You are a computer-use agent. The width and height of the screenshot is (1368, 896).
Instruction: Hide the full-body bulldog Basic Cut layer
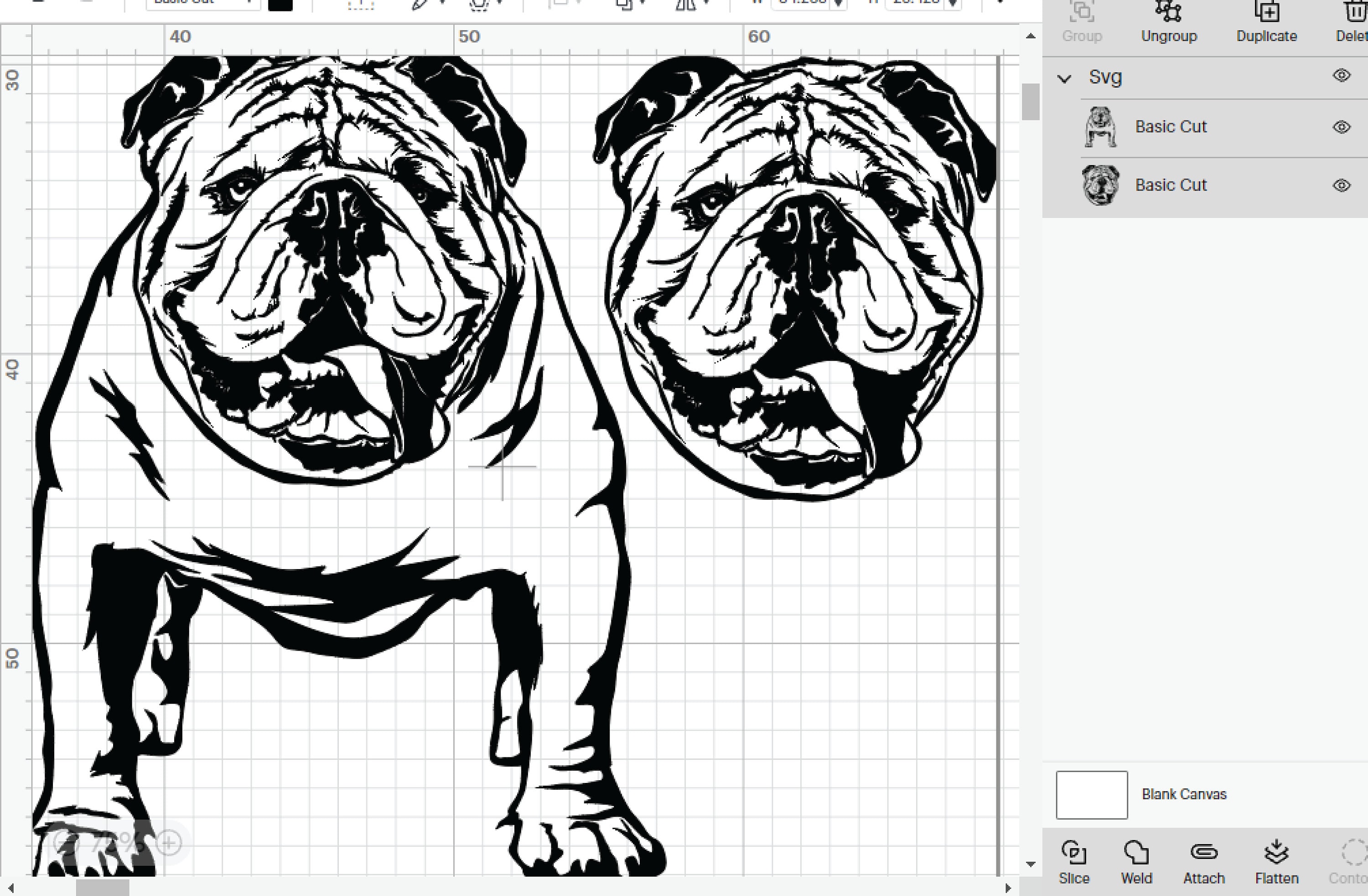tap(1342, 126)
